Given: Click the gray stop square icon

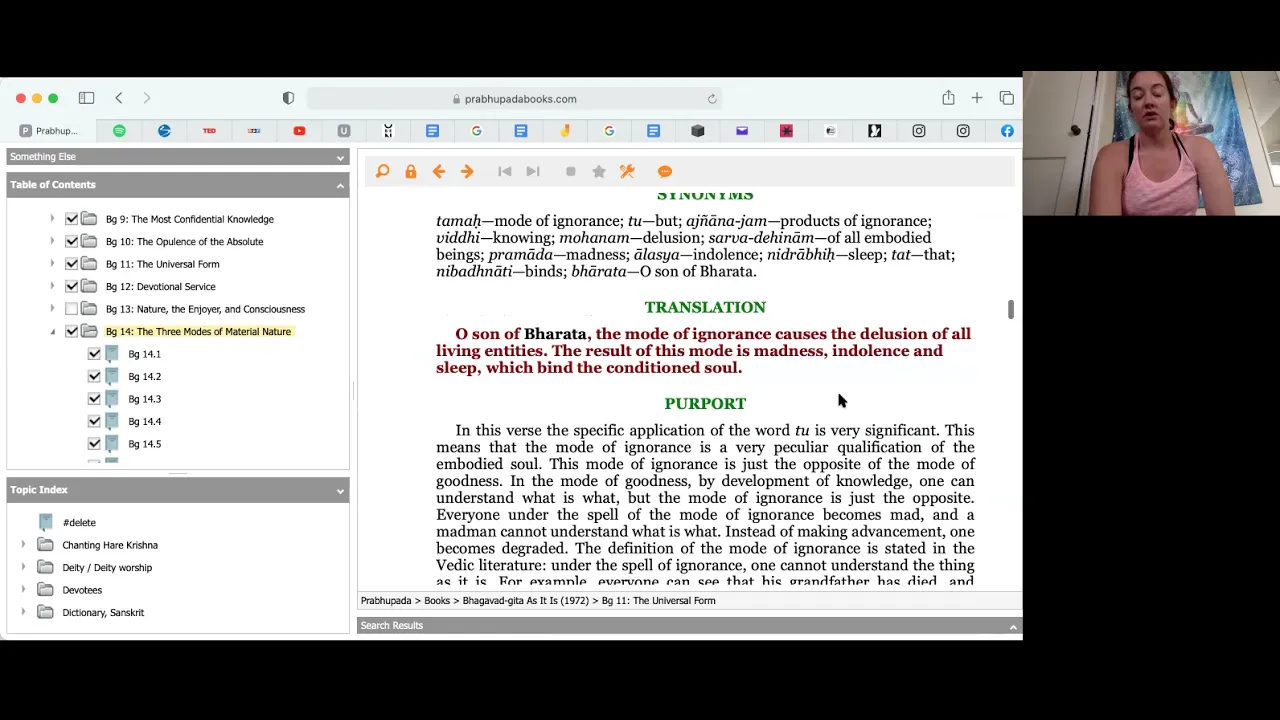Looking at the screenshot, I should [x=571, y=171].
